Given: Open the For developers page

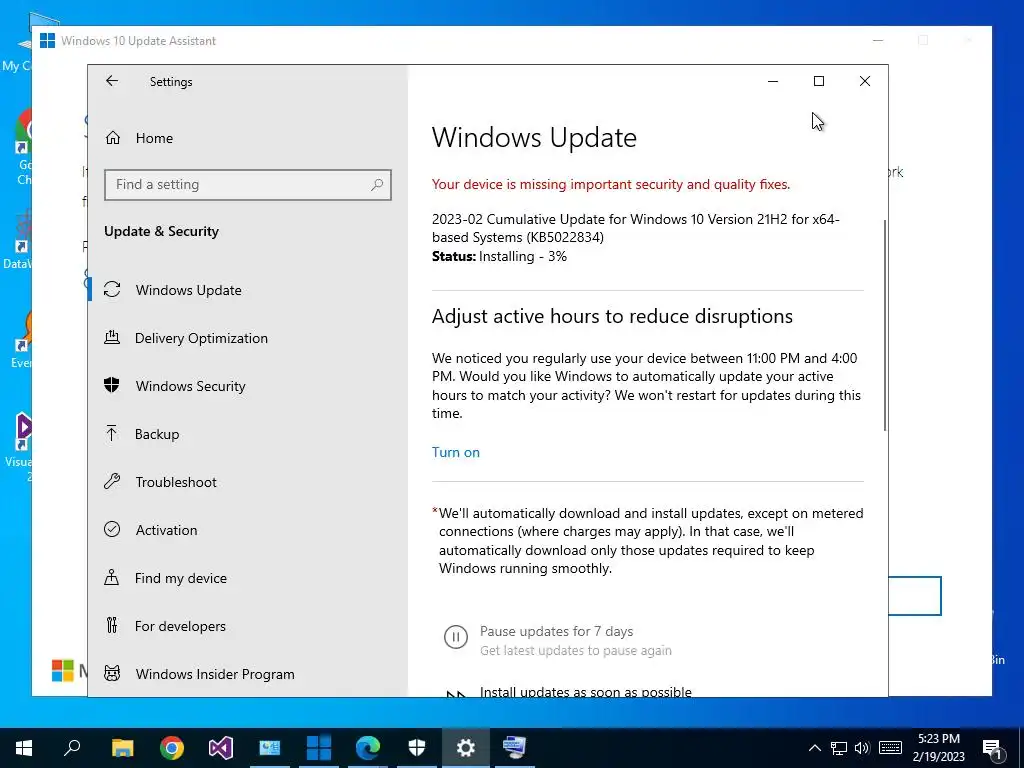Looking at the screenshot, I should point(248,626).
